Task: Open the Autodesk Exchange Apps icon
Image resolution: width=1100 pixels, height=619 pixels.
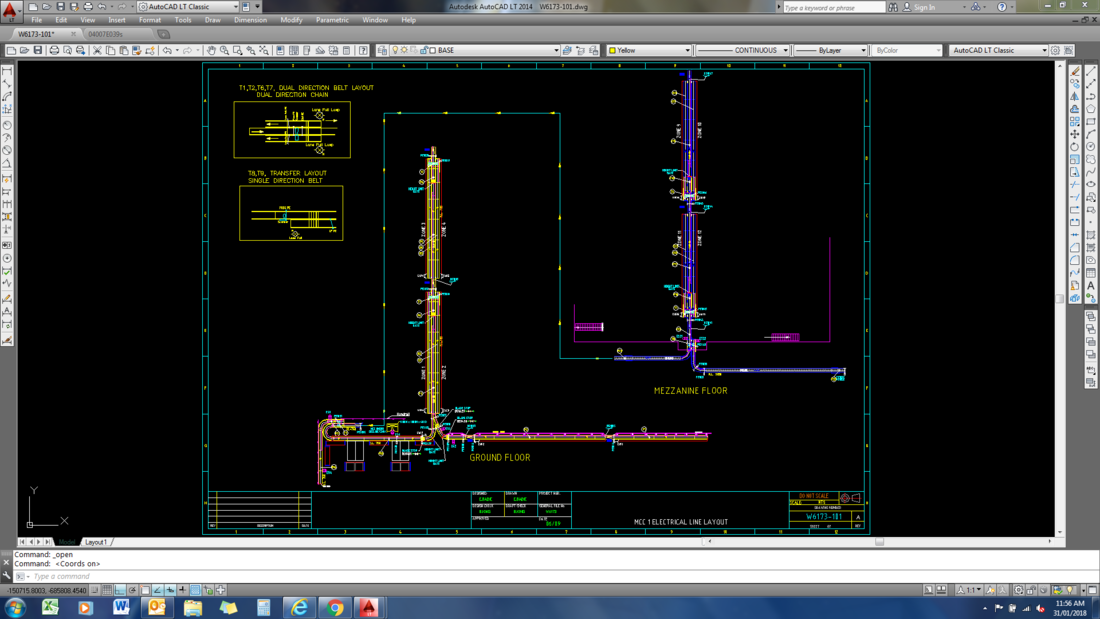Action: coord(976,7)
